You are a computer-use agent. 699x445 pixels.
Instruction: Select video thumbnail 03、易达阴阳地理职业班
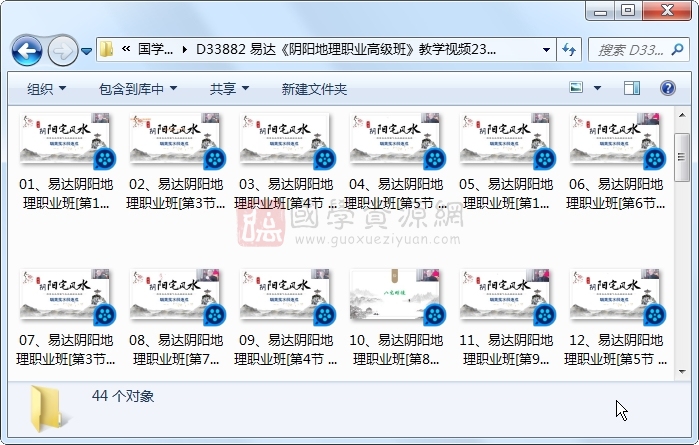coord(287,140)
